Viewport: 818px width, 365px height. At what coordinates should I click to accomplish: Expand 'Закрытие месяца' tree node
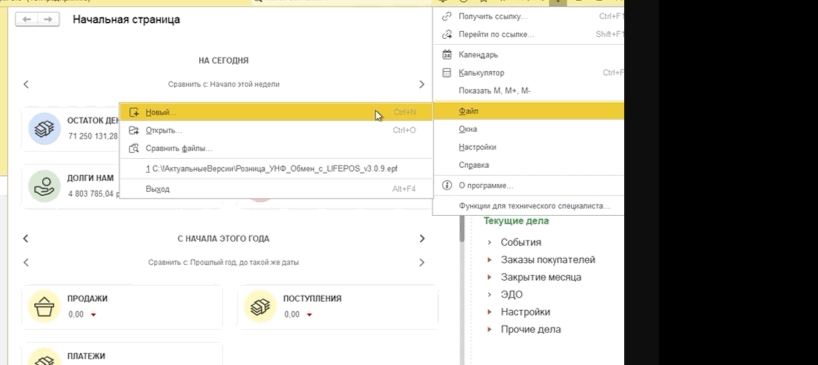click(489, 277)
